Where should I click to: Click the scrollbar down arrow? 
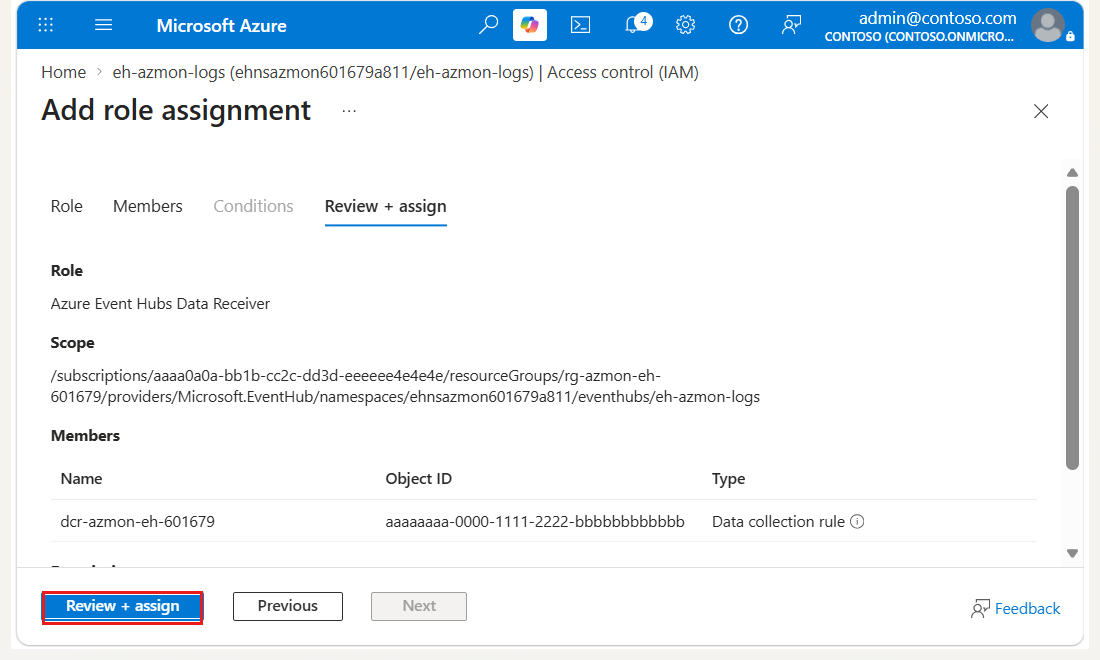point(1072,553)
